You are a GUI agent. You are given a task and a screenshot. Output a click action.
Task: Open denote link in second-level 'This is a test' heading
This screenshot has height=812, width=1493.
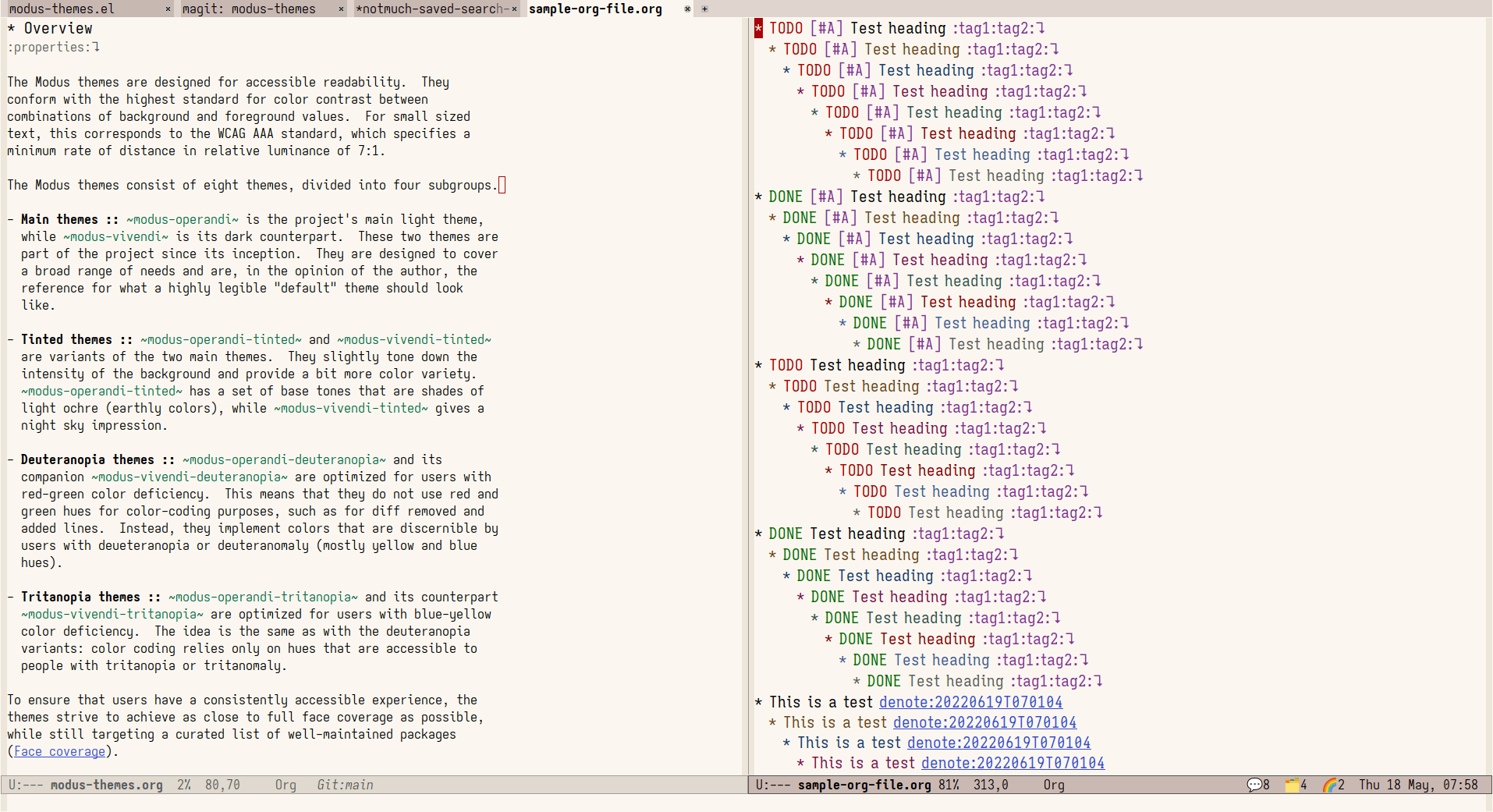(985, 722)
